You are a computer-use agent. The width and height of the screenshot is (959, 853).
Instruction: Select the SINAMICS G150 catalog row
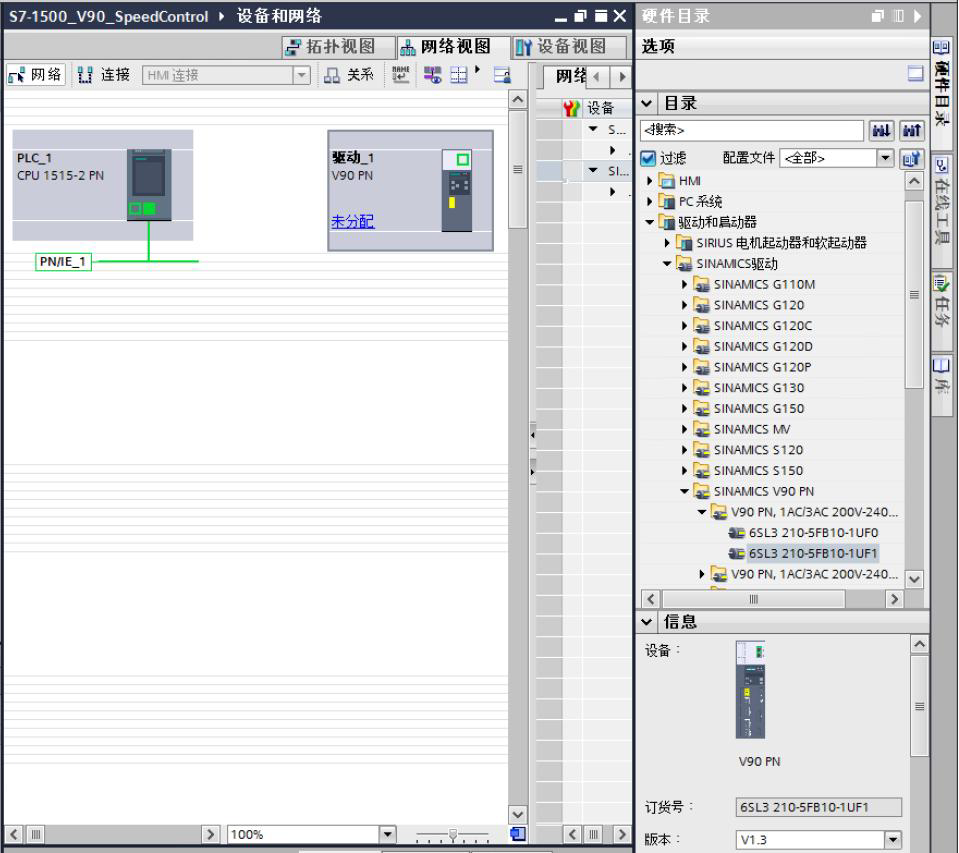pos(758,408)
